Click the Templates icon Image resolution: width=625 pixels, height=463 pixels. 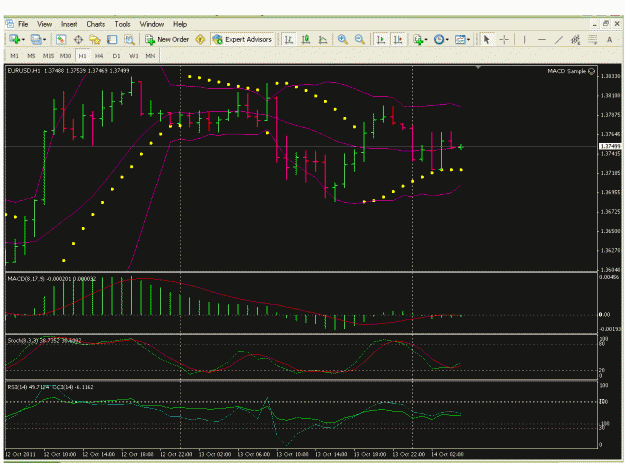click(x=460, y=39)
